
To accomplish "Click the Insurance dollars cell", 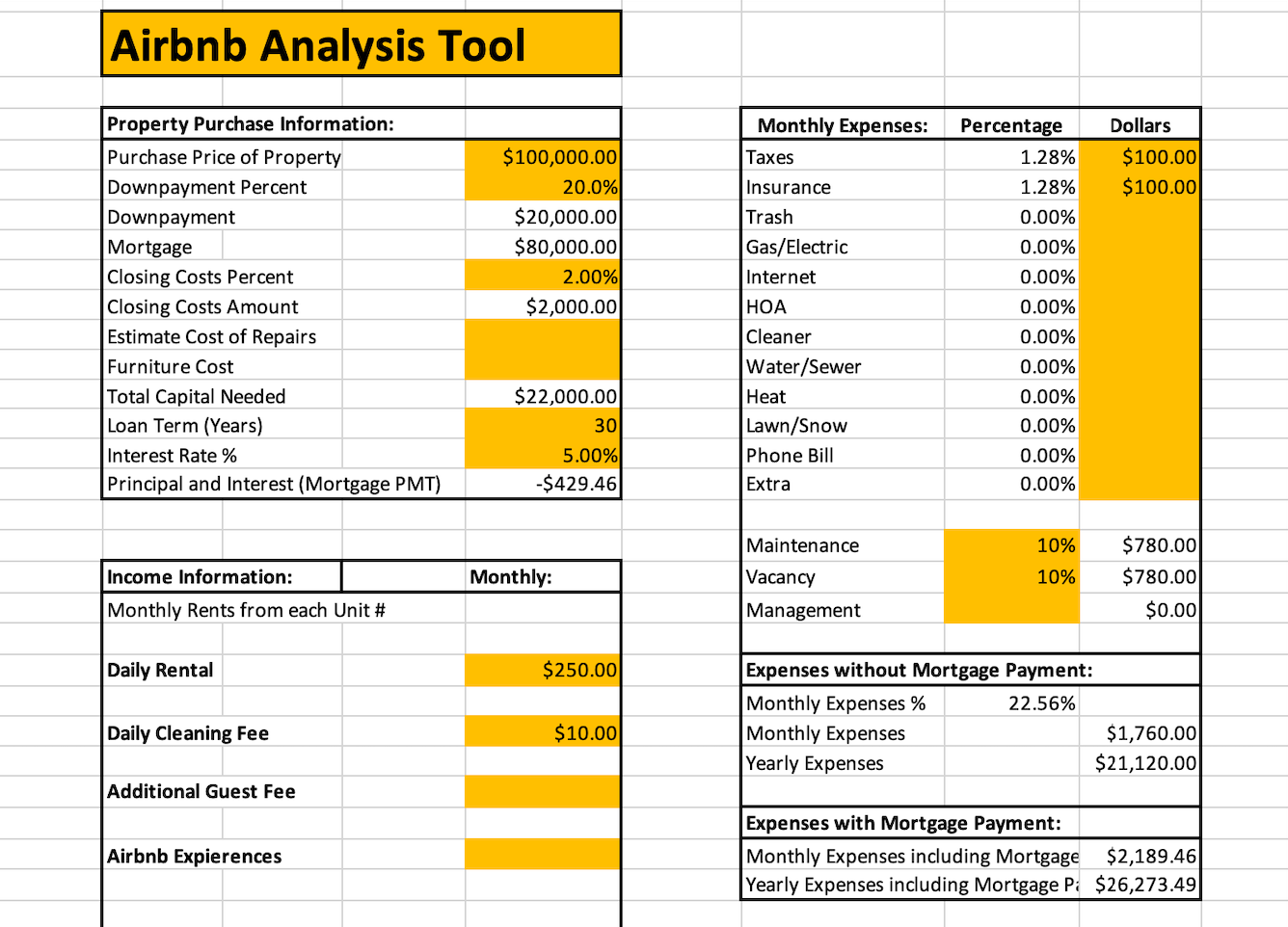I will (1140, 187).
